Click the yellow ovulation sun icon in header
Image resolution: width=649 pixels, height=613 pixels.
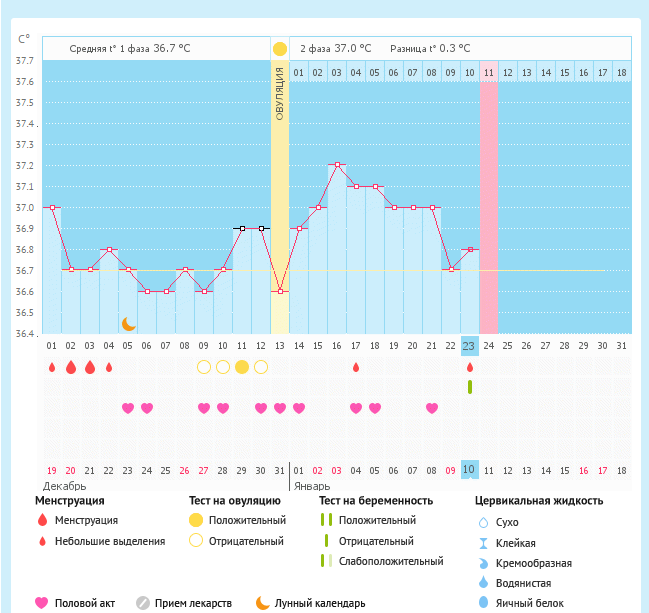pyautogui.click(x=280, y=48)
